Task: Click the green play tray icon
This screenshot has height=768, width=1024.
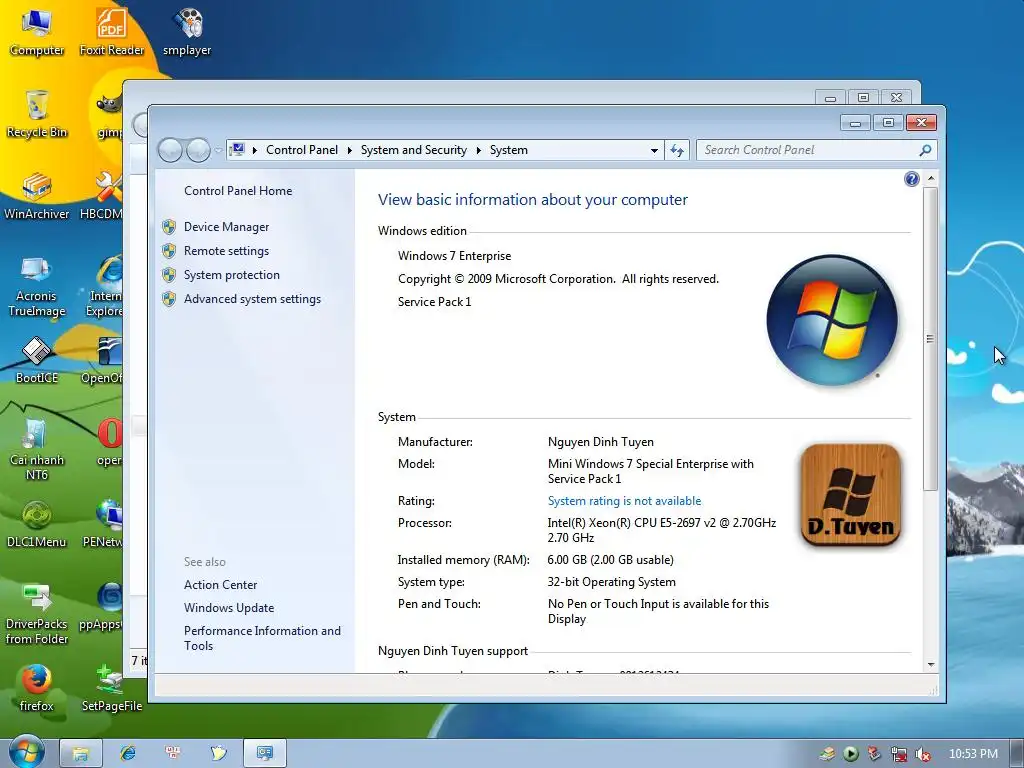Action: click(851, 754)
